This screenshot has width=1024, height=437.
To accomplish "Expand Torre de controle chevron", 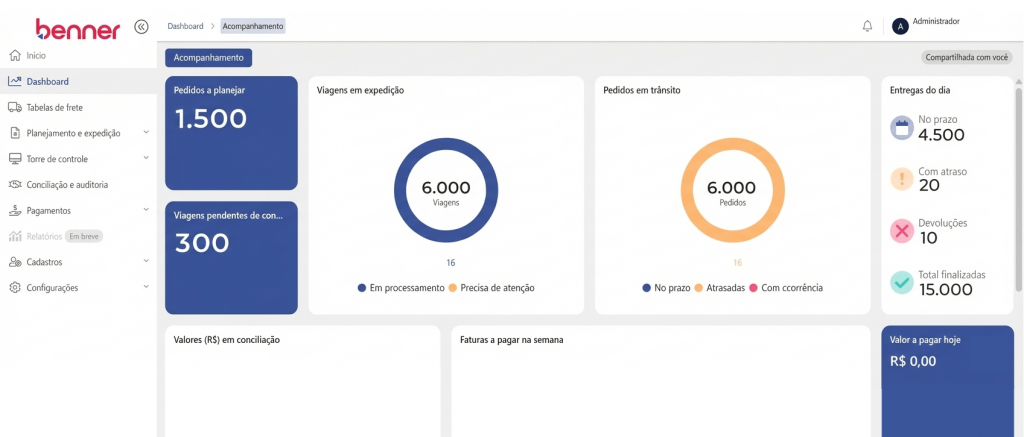I will point(146,158).
